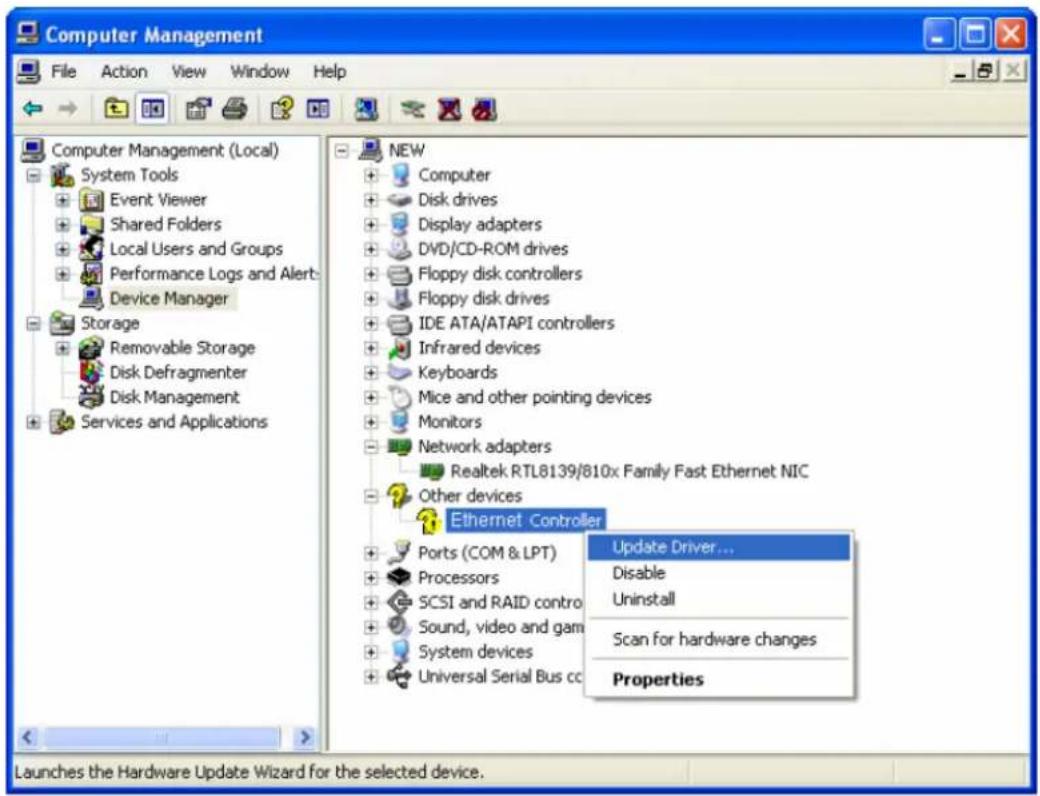Click the Disk Management icon

click(92, 397)
